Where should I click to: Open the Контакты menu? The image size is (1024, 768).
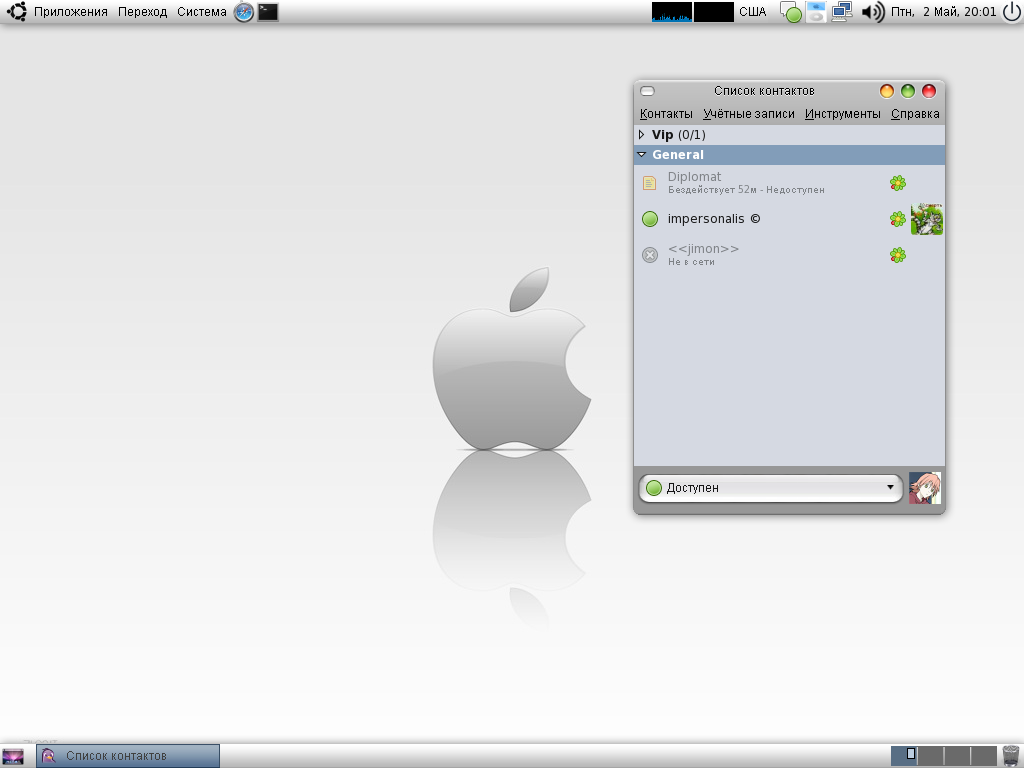[x=666, y=114]
